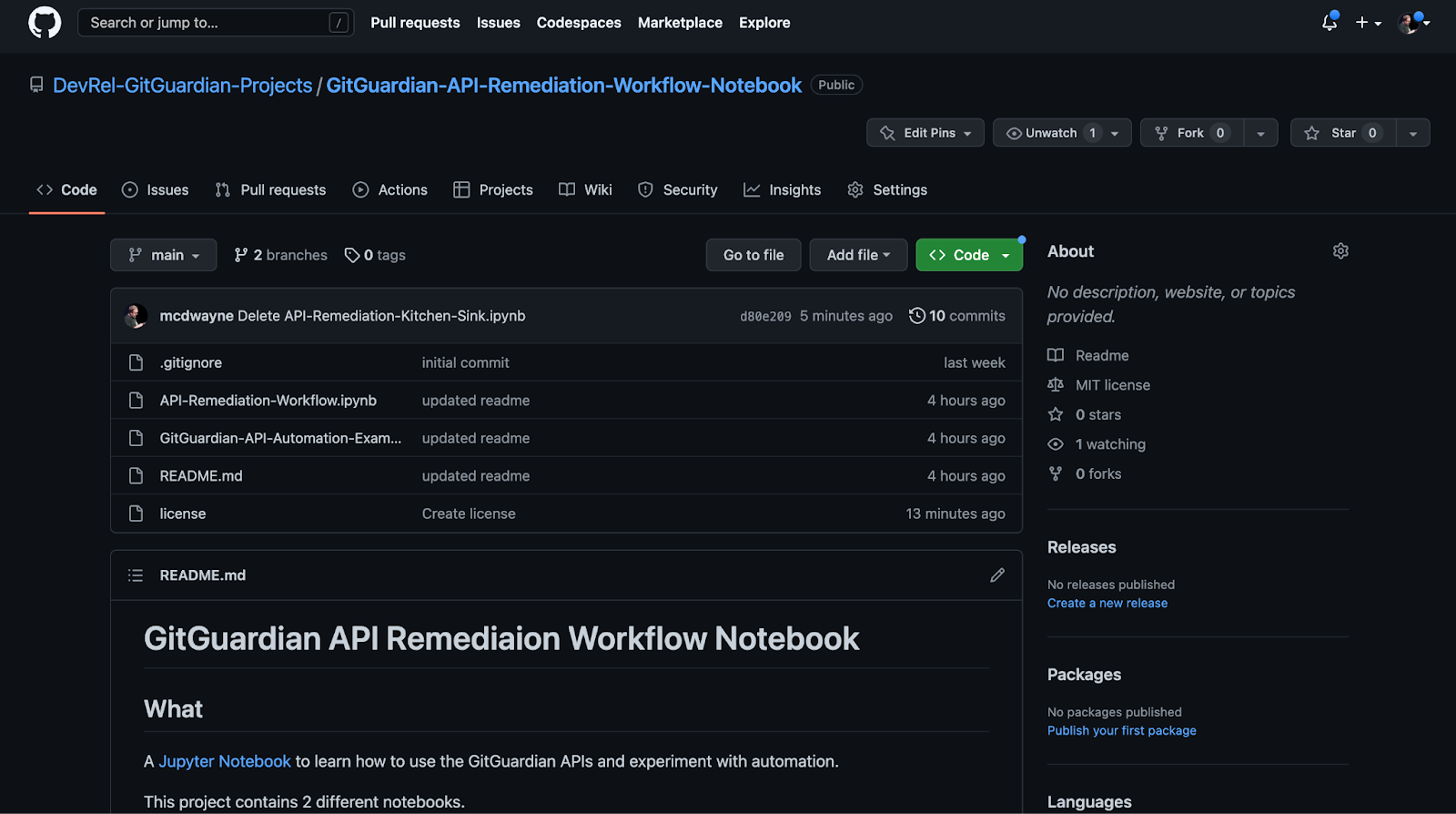Viewport: 1456px width, 814px height.
Task: Open Explore in top navigation
Action: 764,23
